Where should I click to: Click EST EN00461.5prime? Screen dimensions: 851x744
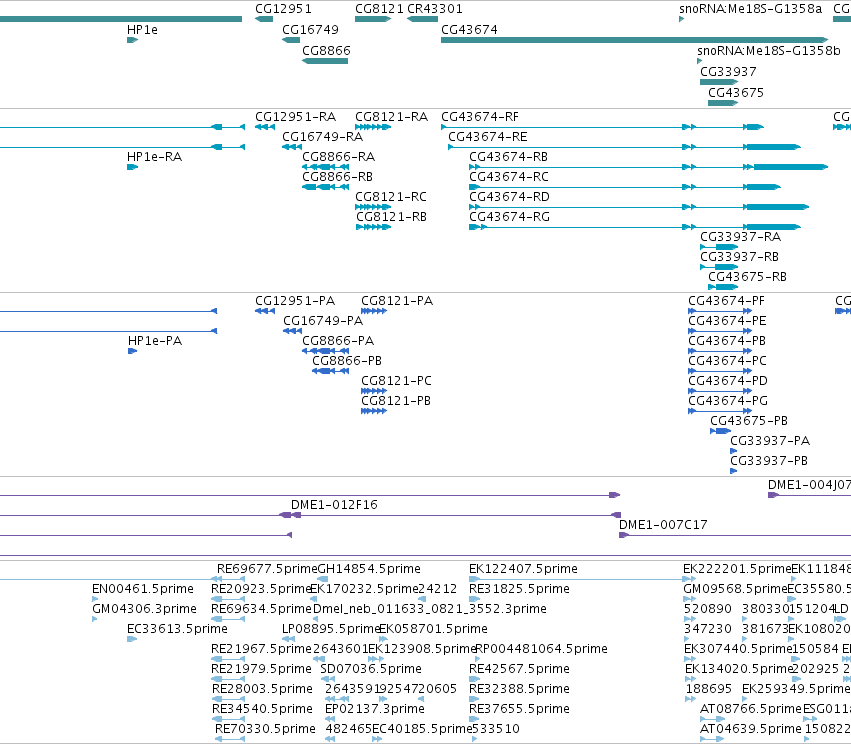click(96, 599)
